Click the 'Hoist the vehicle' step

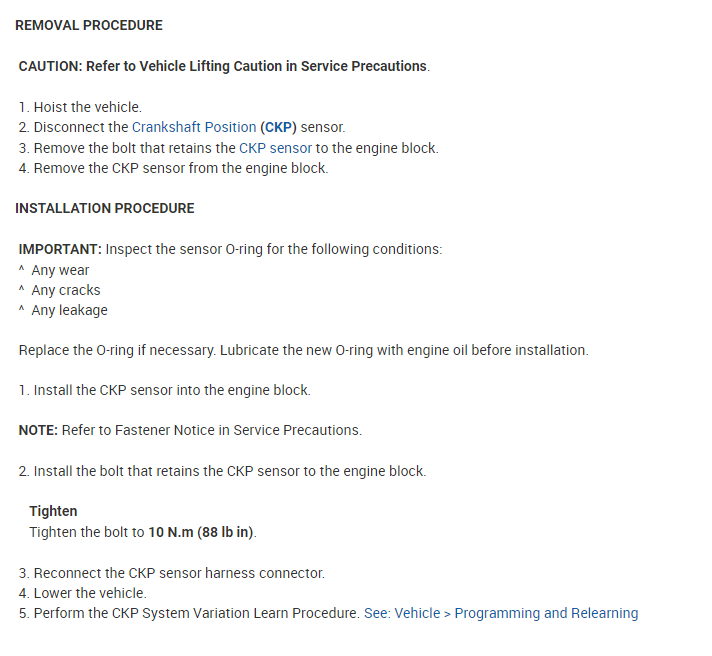[87, 107]
